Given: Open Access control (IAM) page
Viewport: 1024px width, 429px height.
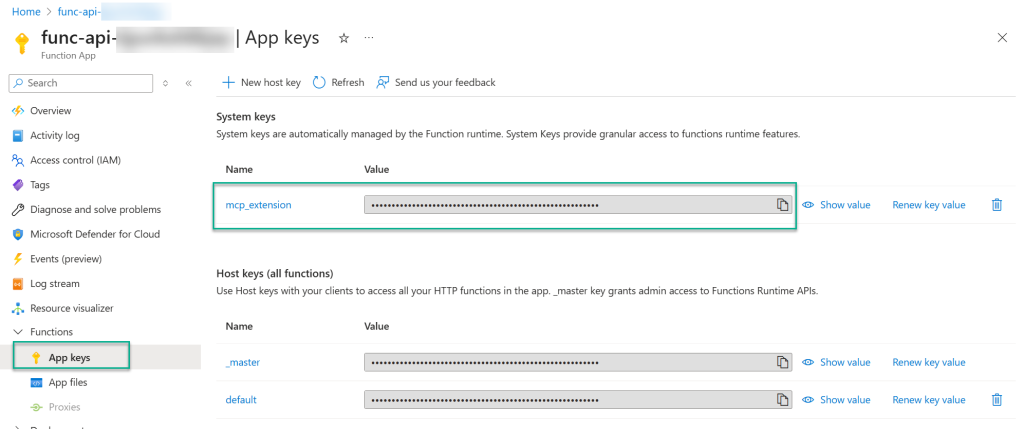Looking at the screenshot, I should click(75, 160).
